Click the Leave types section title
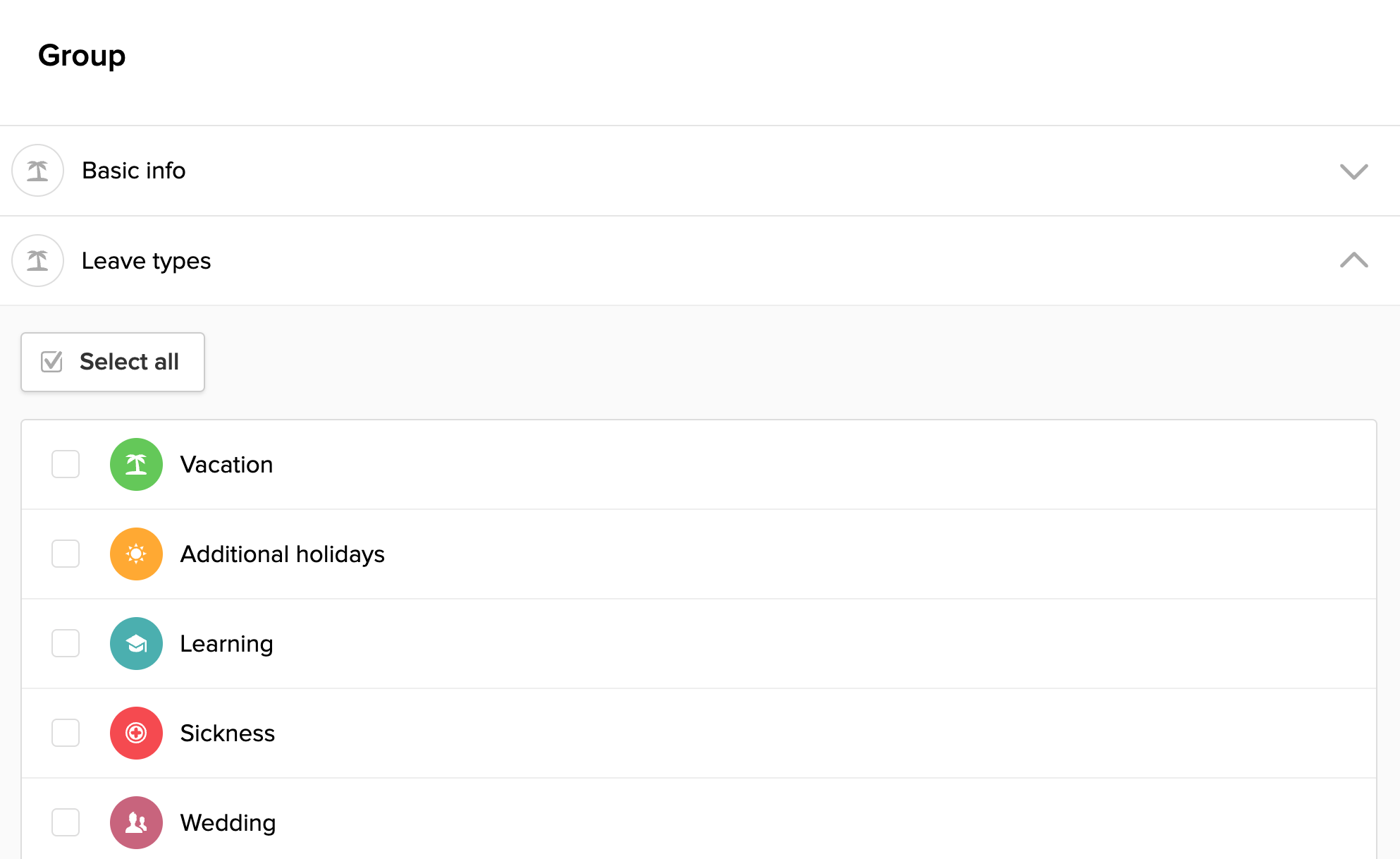This screenshot has width=1400, height=859. tap(146, 261)
